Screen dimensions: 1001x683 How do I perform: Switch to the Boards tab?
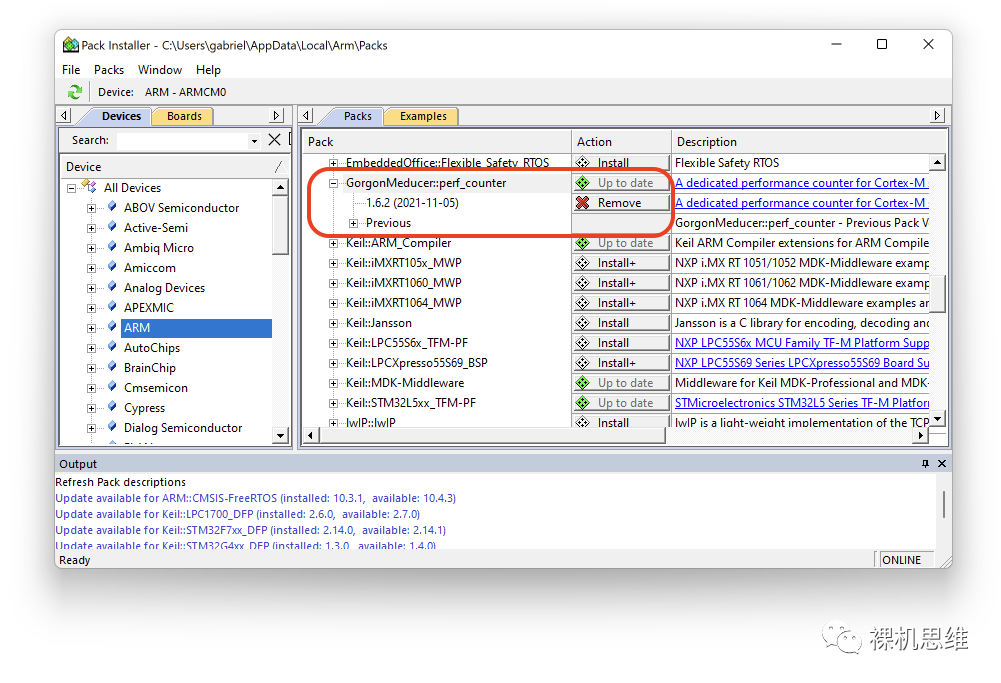click(184, 116)
